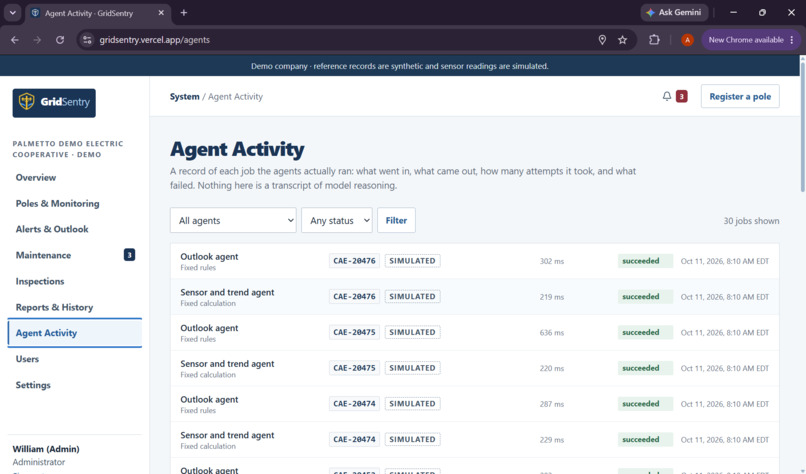Open Reports & History in sidebar
This screenshot has height=474, width=806.
click(54, 307)
